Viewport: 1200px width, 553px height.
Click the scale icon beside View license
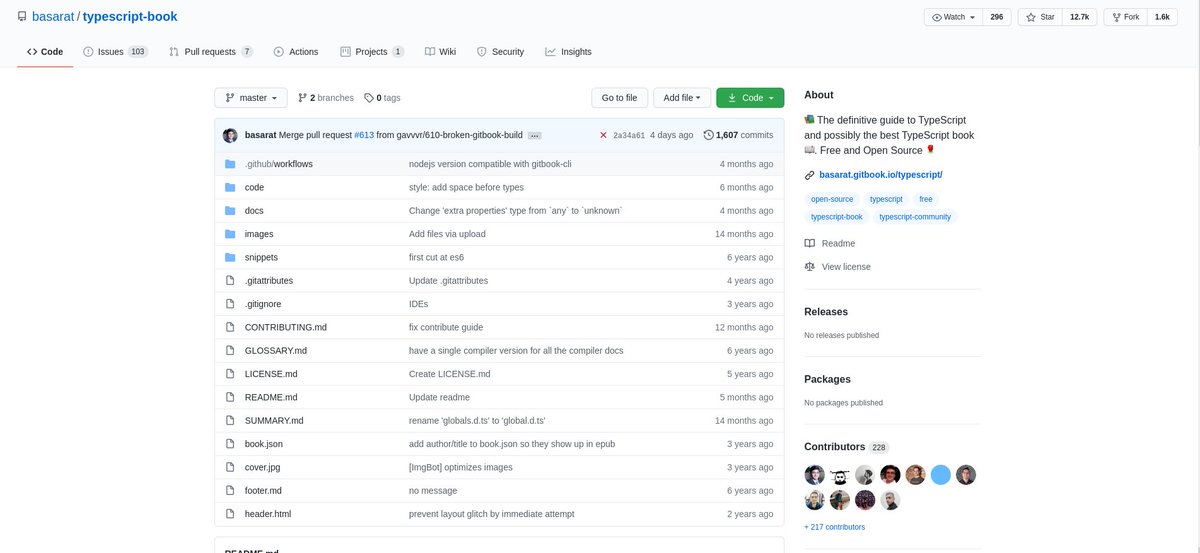click(810, 267)
